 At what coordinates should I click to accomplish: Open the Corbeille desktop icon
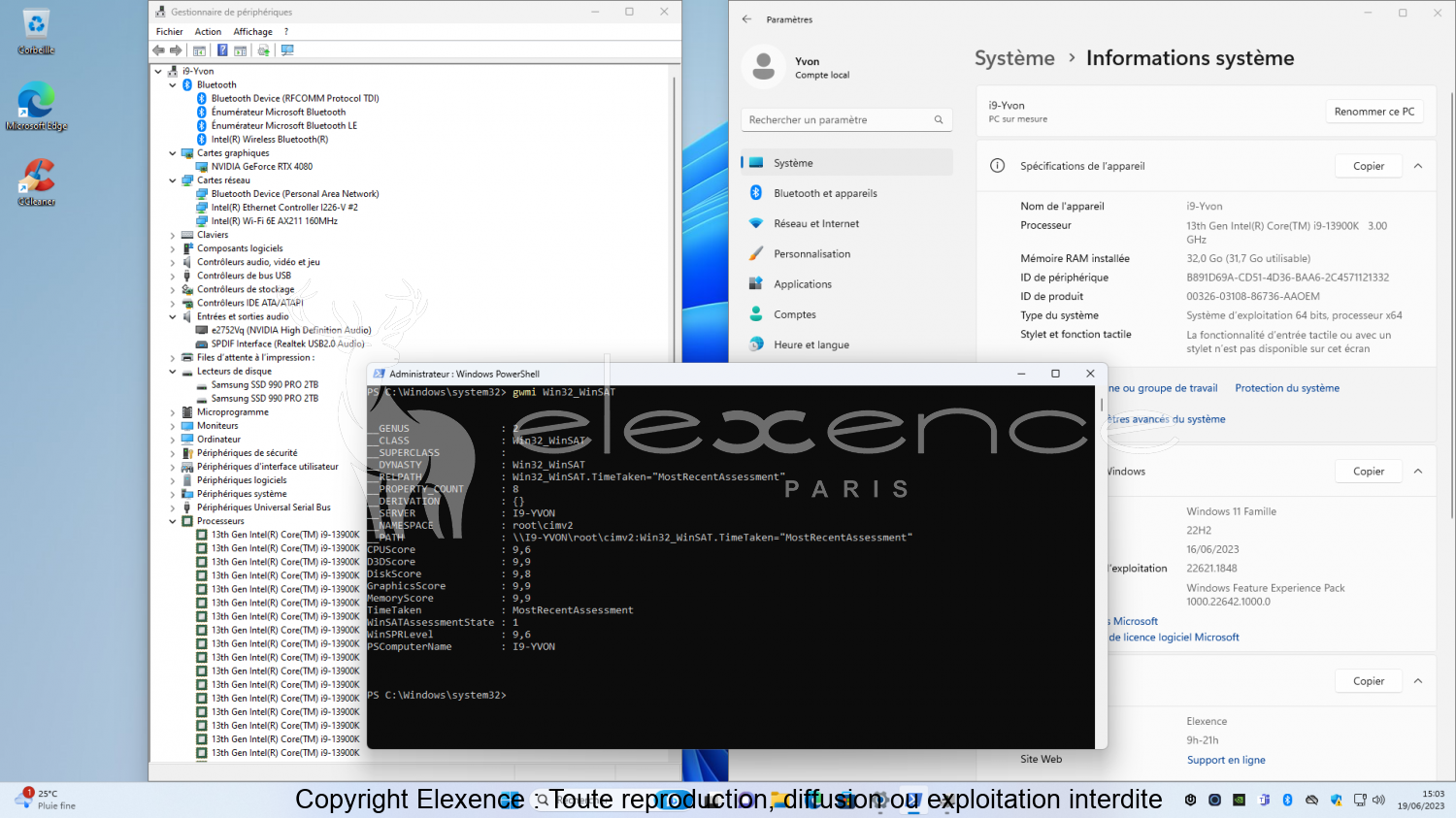click(36, 31)
